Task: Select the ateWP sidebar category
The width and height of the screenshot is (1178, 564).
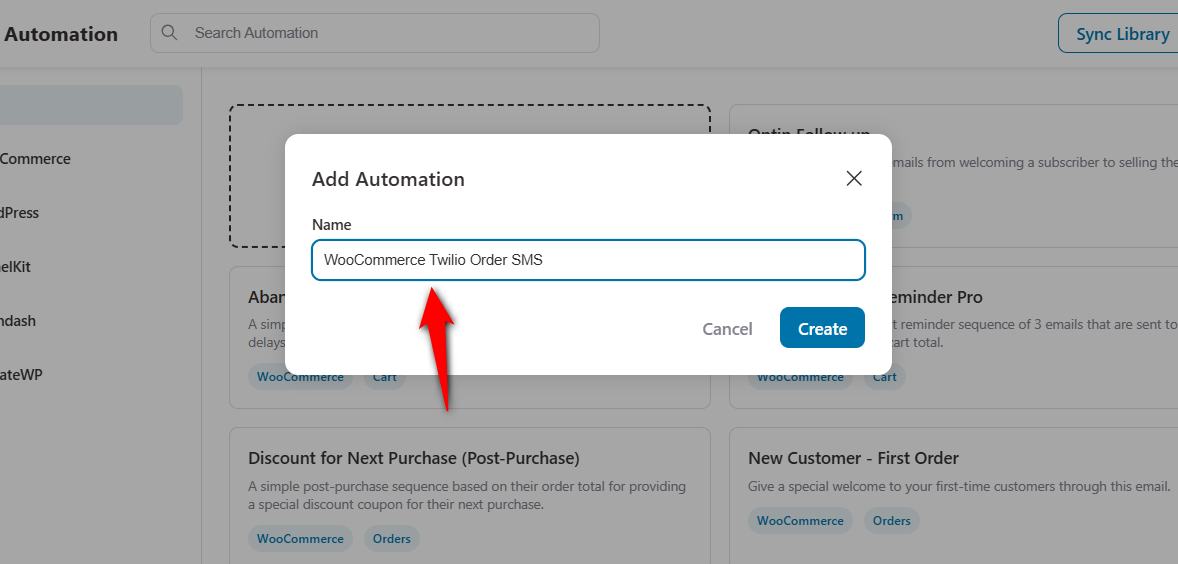Action: pyautogui.click(x=21, y=375)
